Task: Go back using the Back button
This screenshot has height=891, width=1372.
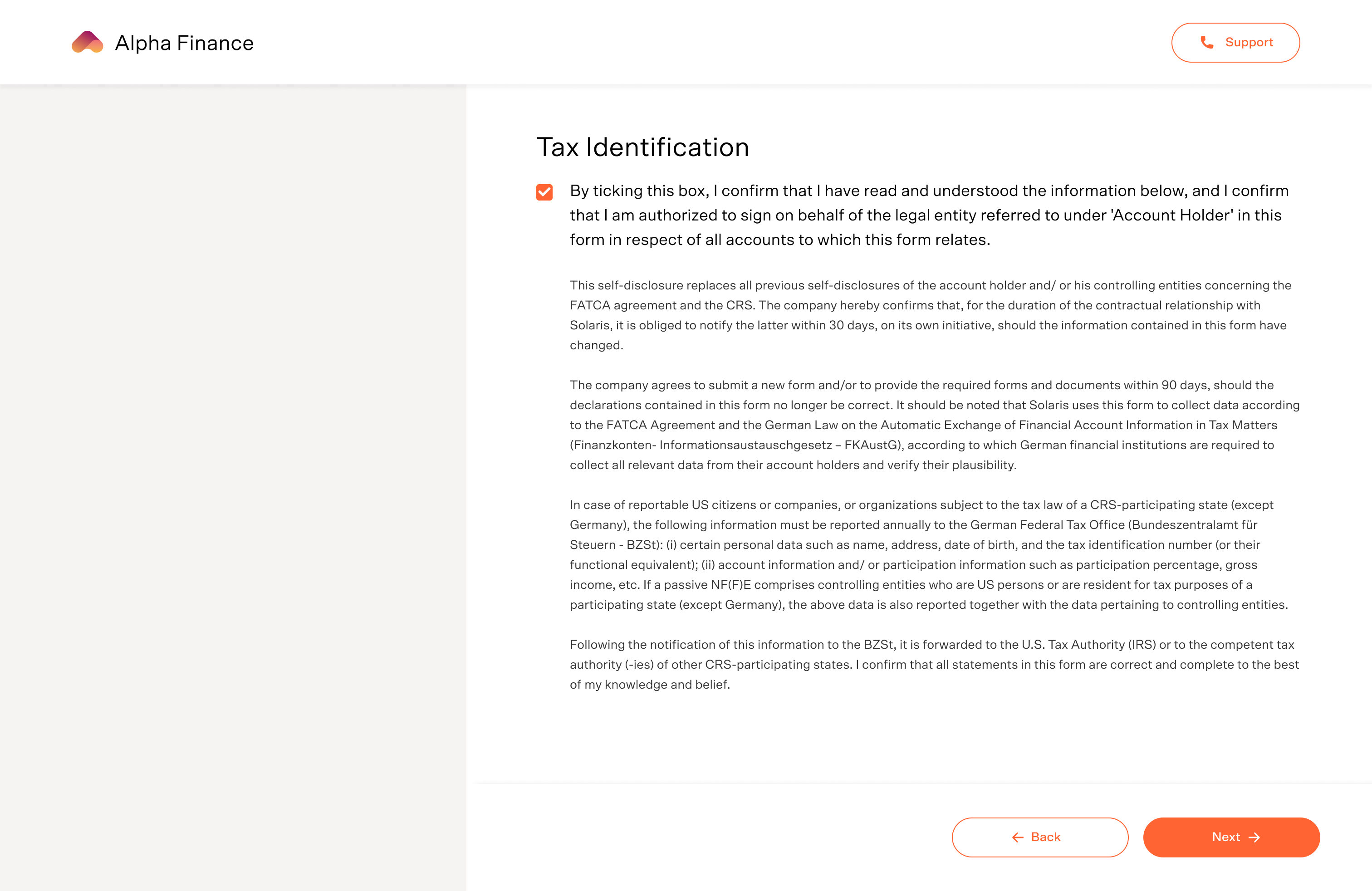Action: (x=1039, y=837)
